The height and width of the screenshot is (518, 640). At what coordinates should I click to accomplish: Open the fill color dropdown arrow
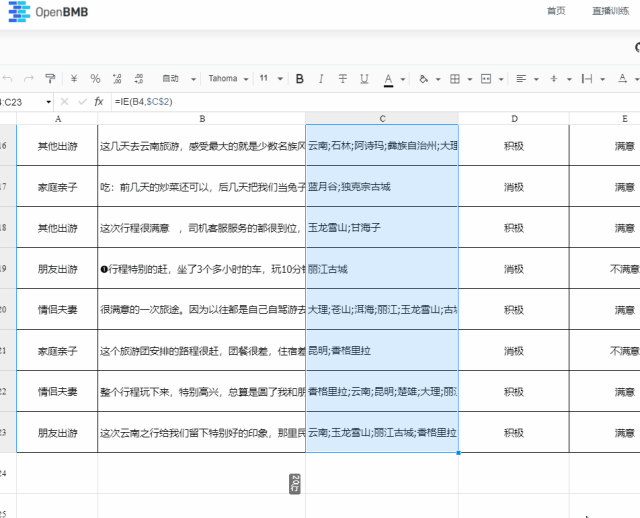(438, 79)
